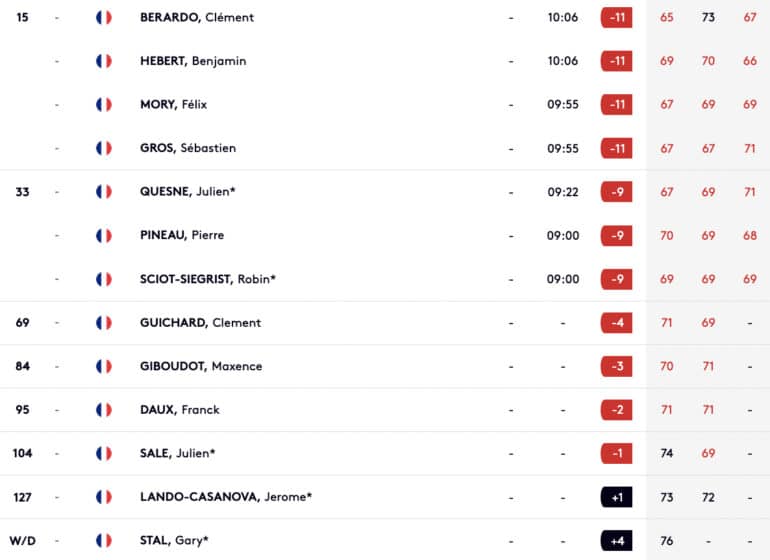Click the French flag beside STAL, Gary

coord(104,540)
